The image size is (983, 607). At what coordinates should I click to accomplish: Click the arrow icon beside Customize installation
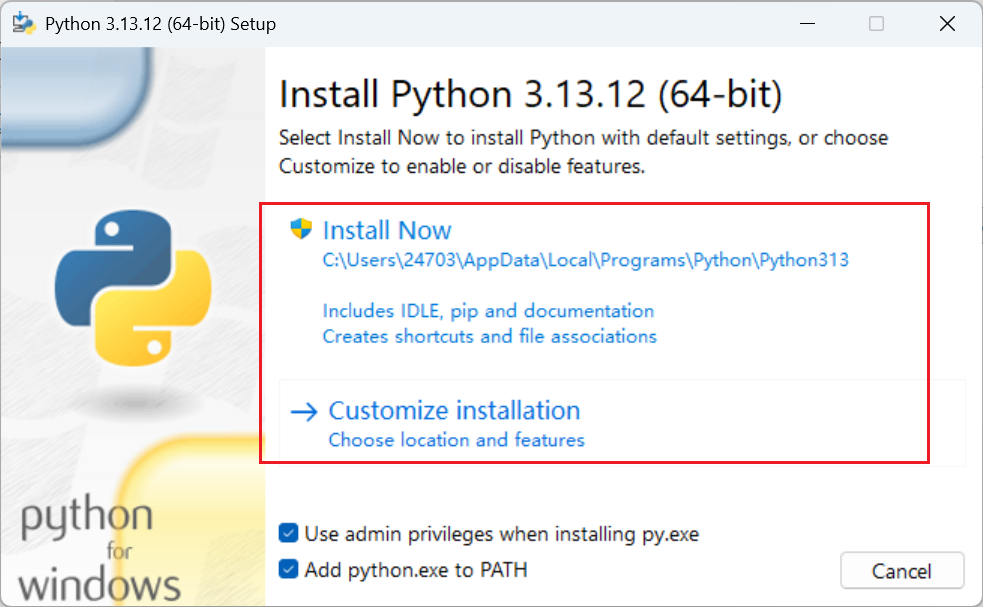(x=304, y=412)
